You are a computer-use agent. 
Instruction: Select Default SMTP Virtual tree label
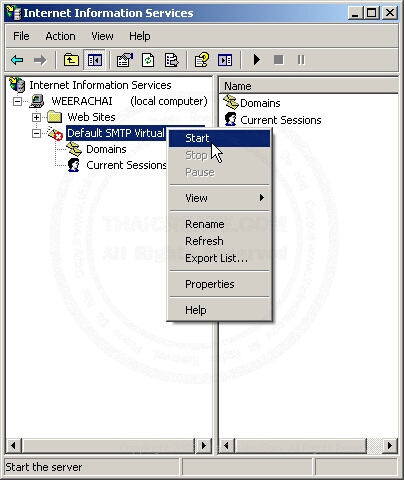[116, 133]
